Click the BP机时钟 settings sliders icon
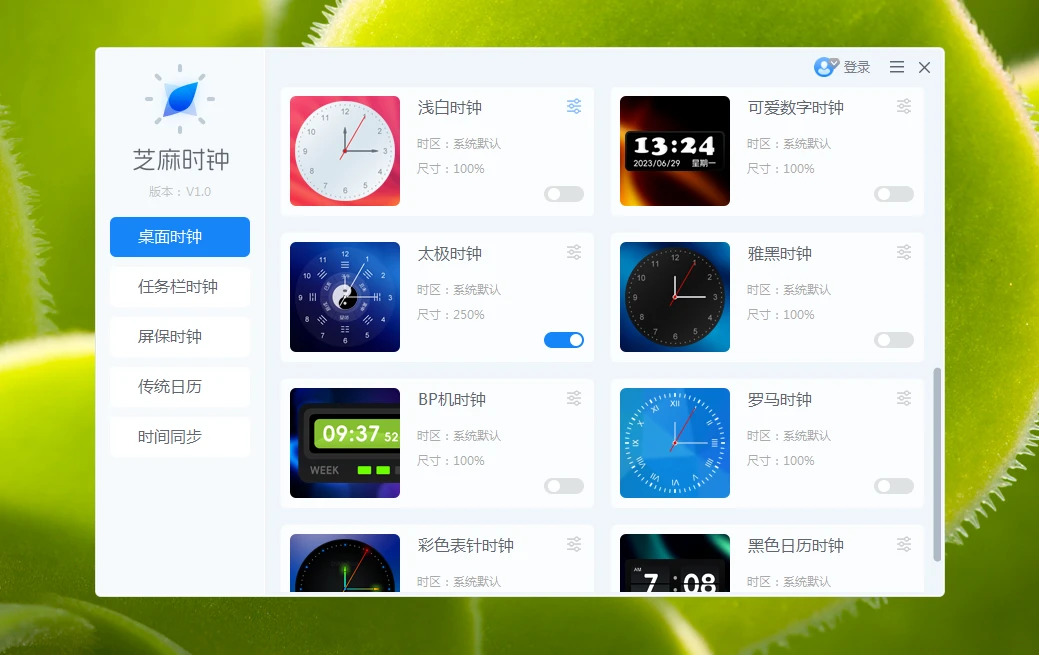Image resolution: width=1039 pixels, height=655 pixels. point(574,398)
